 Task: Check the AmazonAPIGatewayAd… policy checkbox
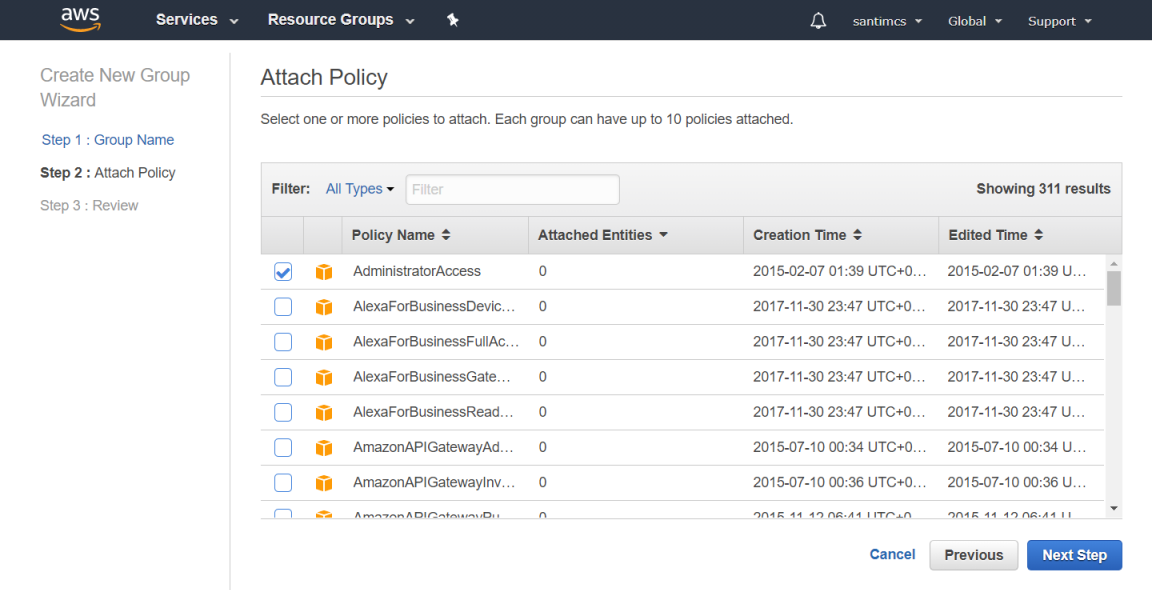283,447
